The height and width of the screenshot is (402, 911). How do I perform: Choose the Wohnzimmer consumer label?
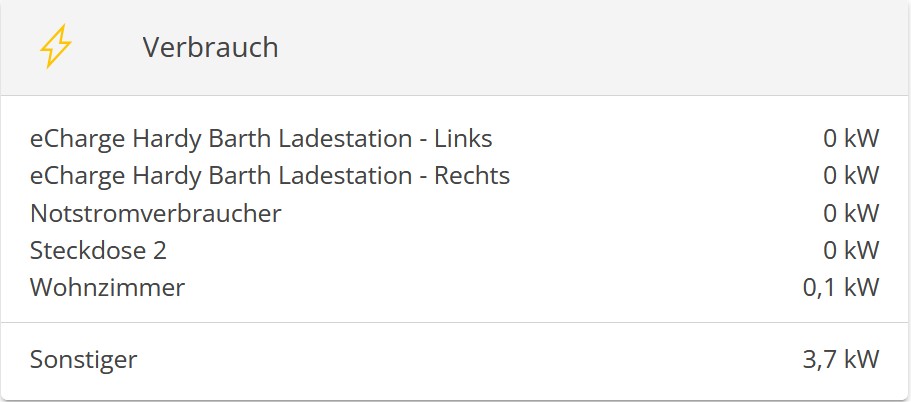[x=107, y=288]
